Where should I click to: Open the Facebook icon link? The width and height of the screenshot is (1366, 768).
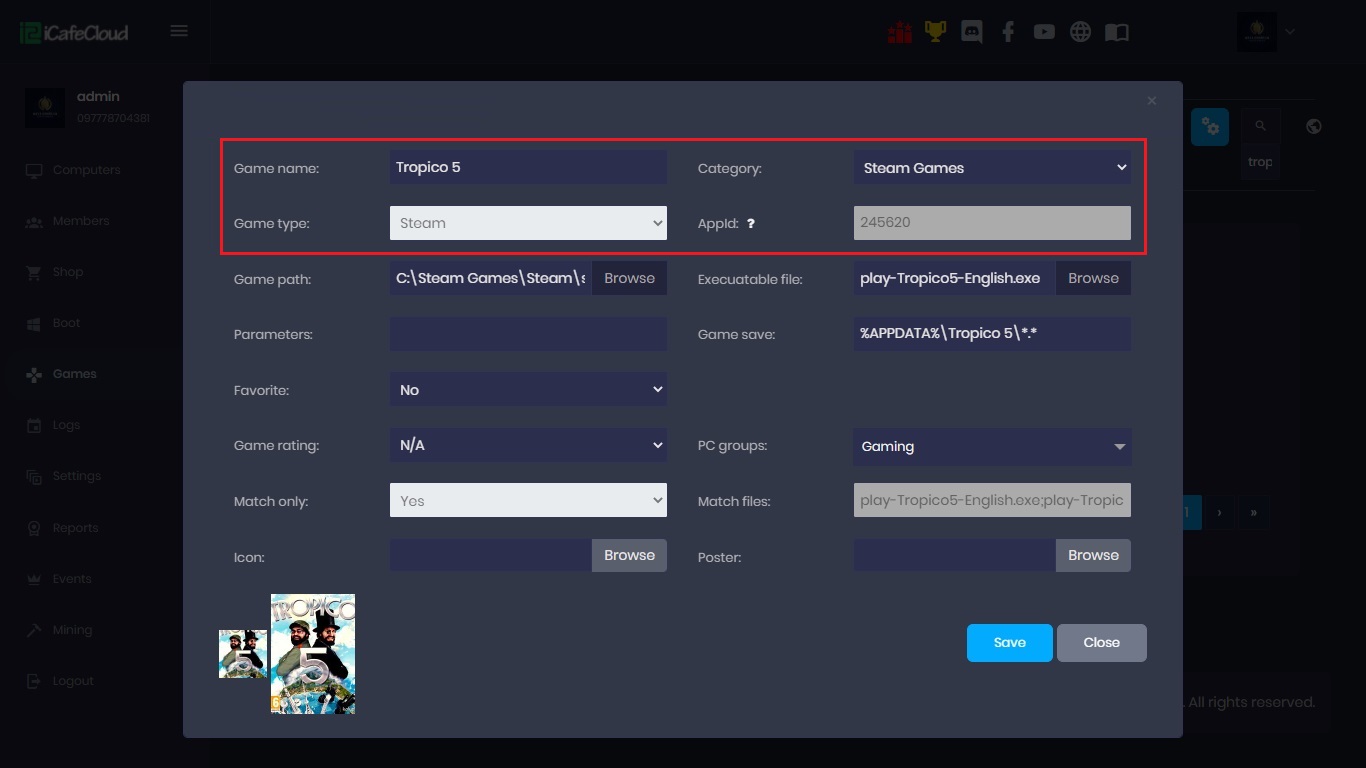click(x=1008, y=32)
